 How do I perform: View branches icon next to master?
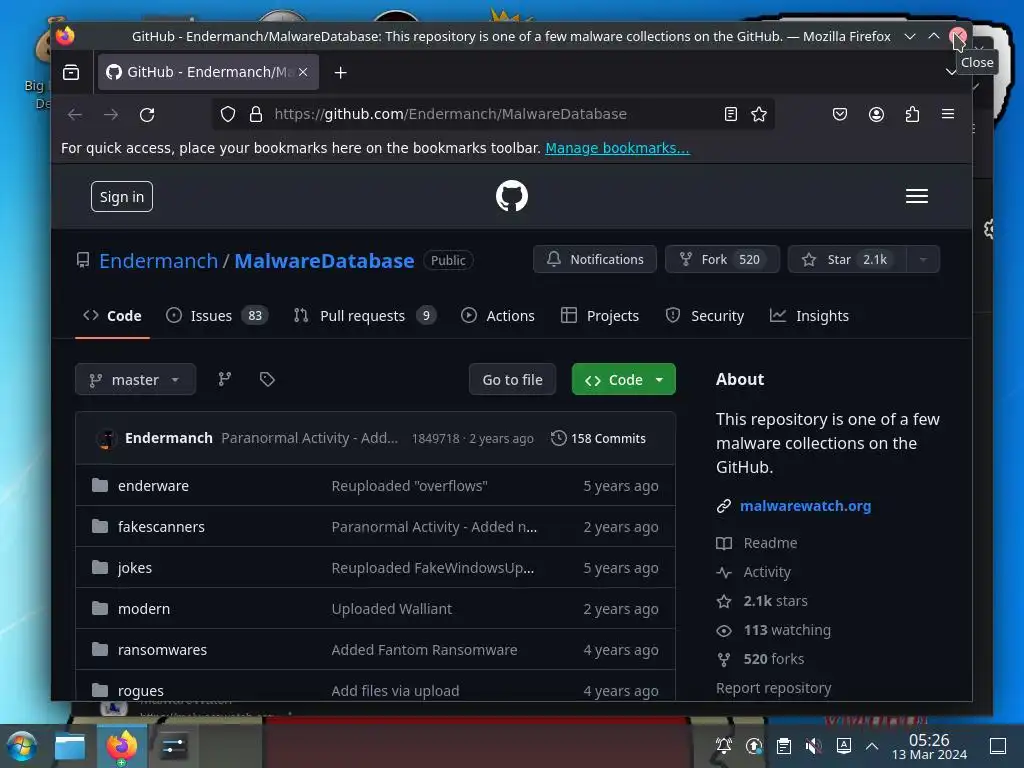[x=225, y=379]
